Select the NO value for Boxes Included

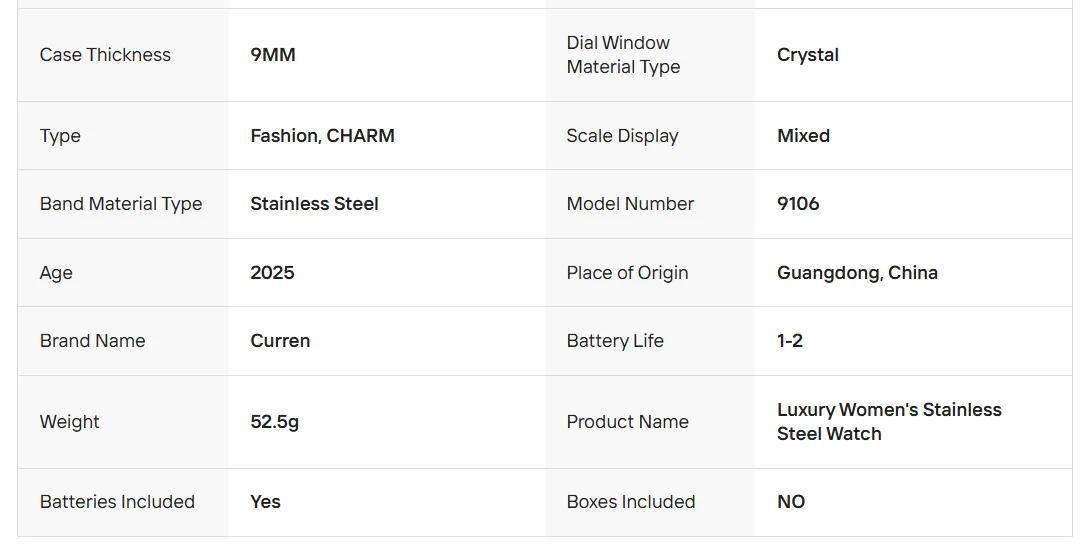[x=791, y=502]
